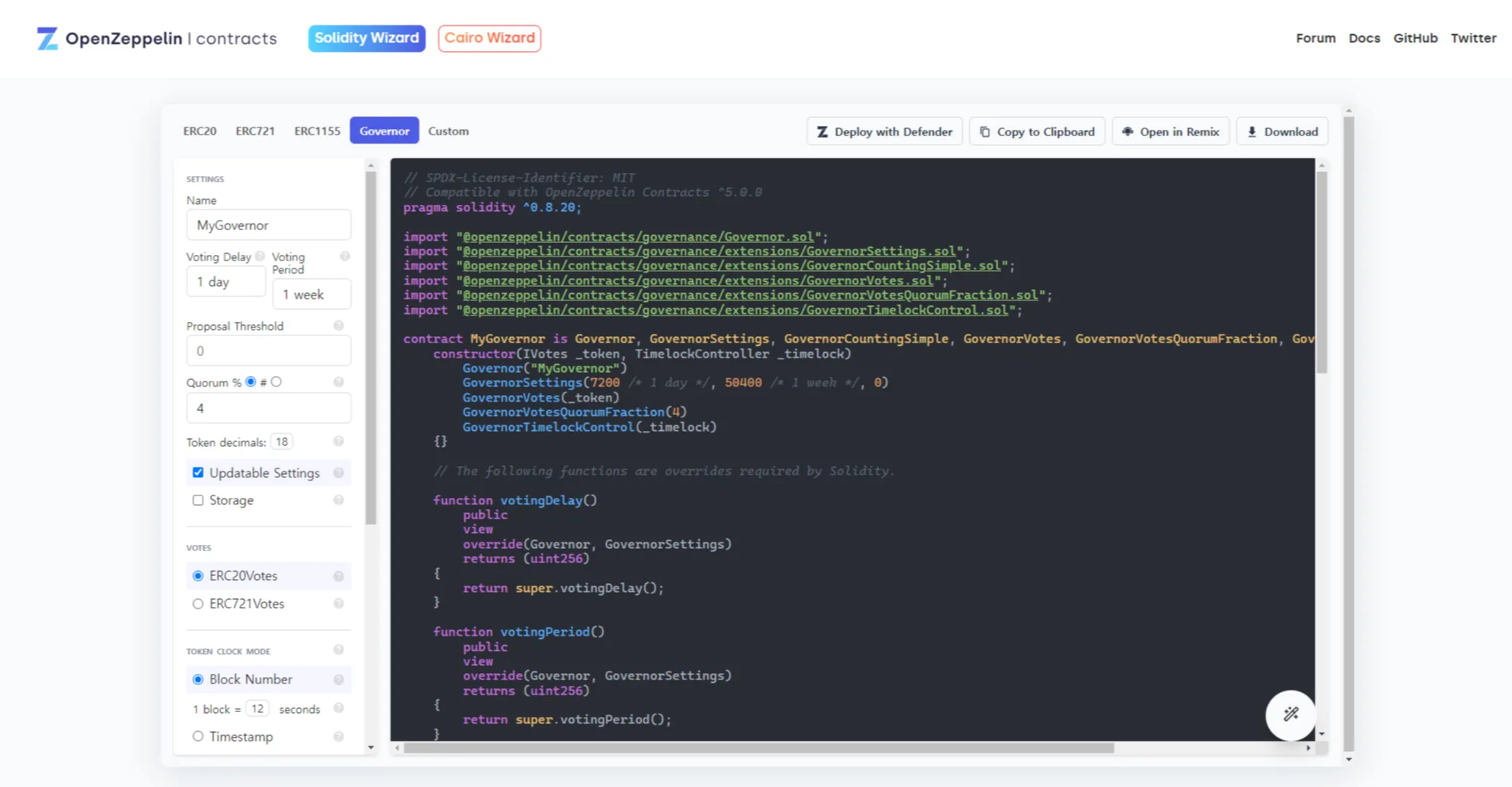Click help icon next to Voting Period
Screen dimensions: 1512x787
tap(345, 256)
